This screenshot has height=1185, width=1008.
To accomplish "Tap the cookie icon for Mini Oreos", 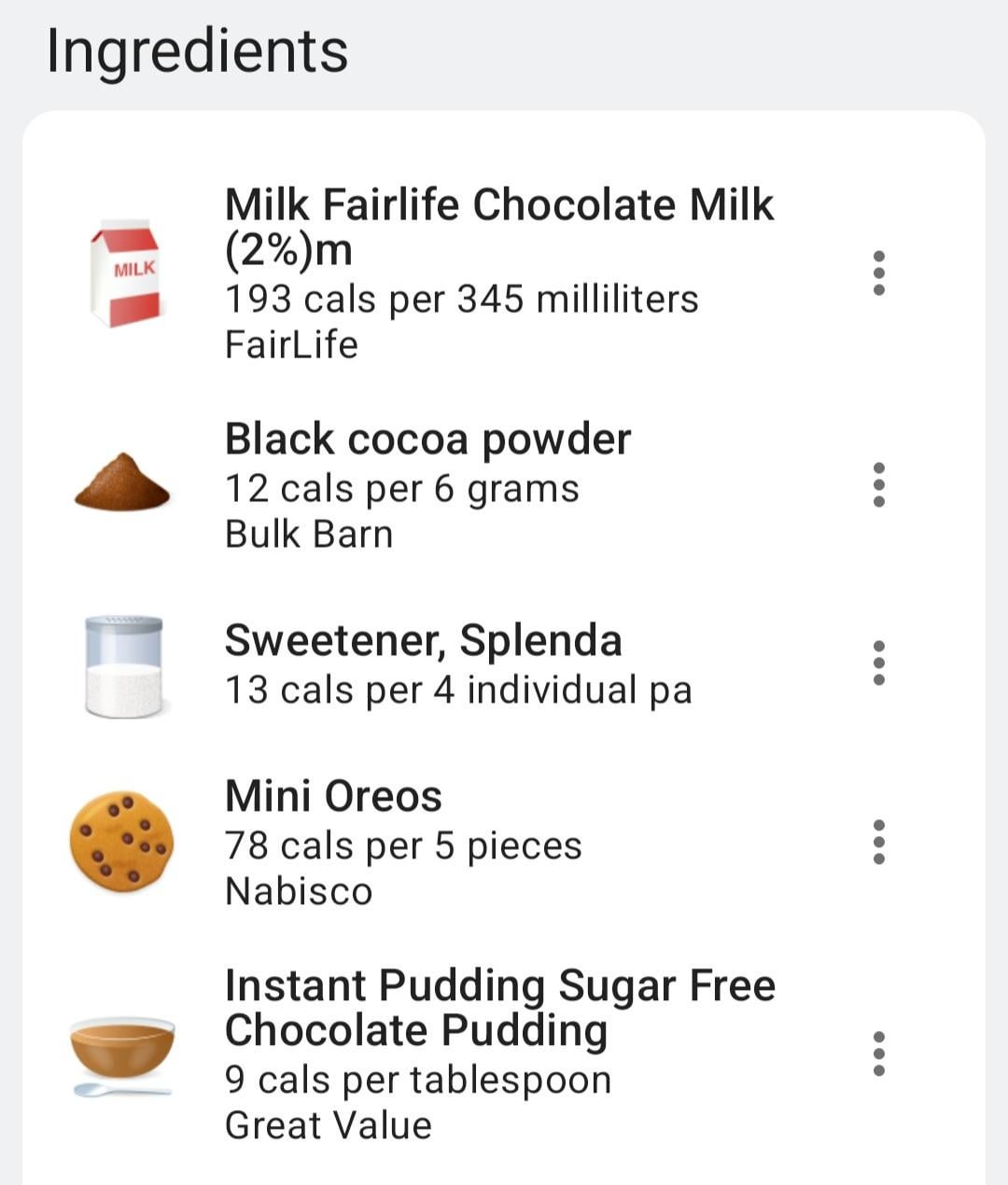I will (121, 842).
